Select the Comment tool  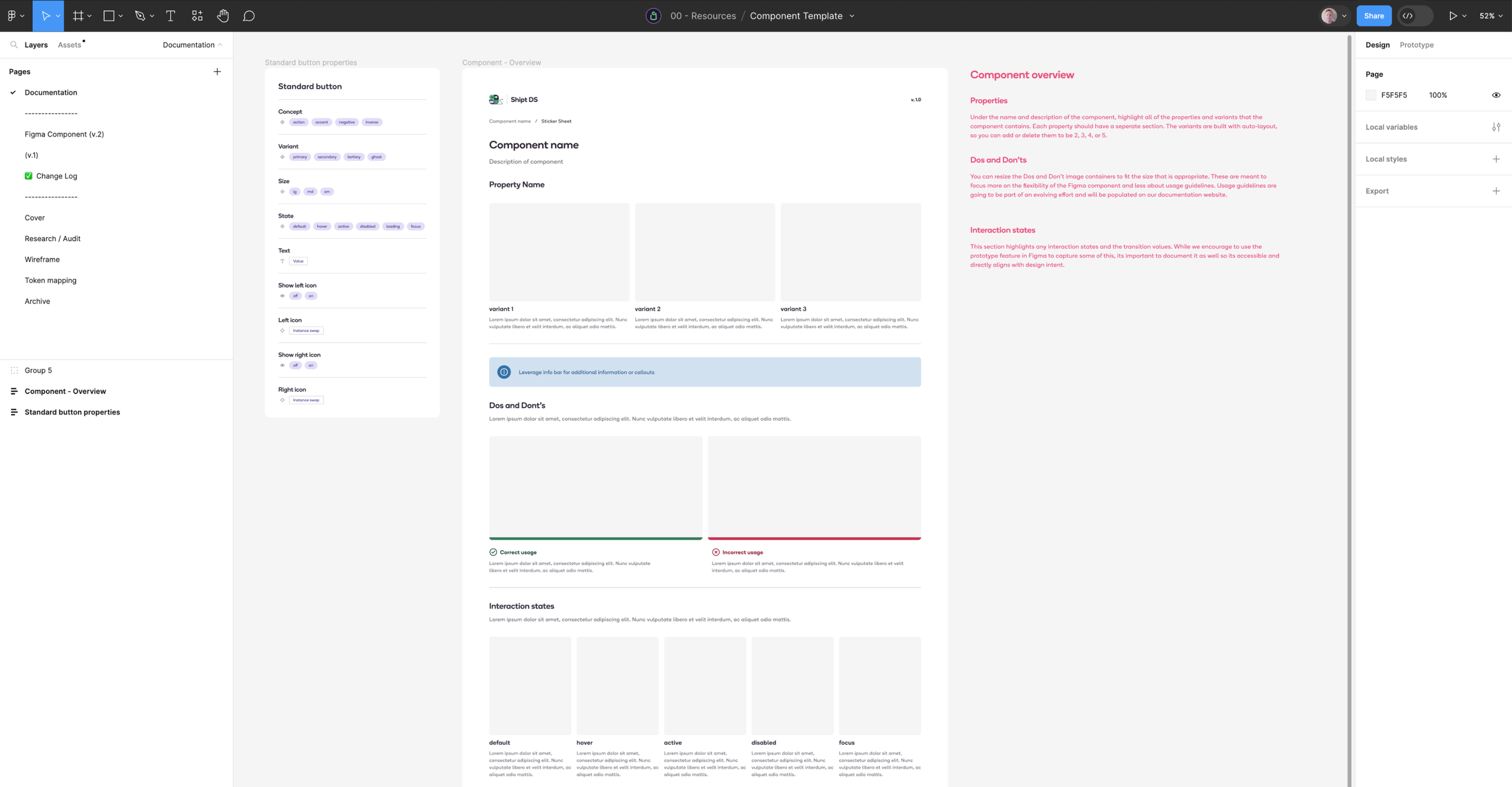point(249,16)
